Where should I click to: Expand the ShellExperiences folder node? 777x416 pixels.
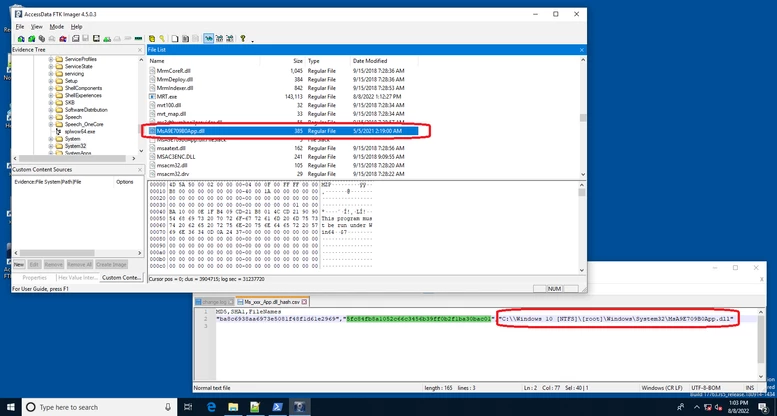pyautogui.click(x=51, y=96)
